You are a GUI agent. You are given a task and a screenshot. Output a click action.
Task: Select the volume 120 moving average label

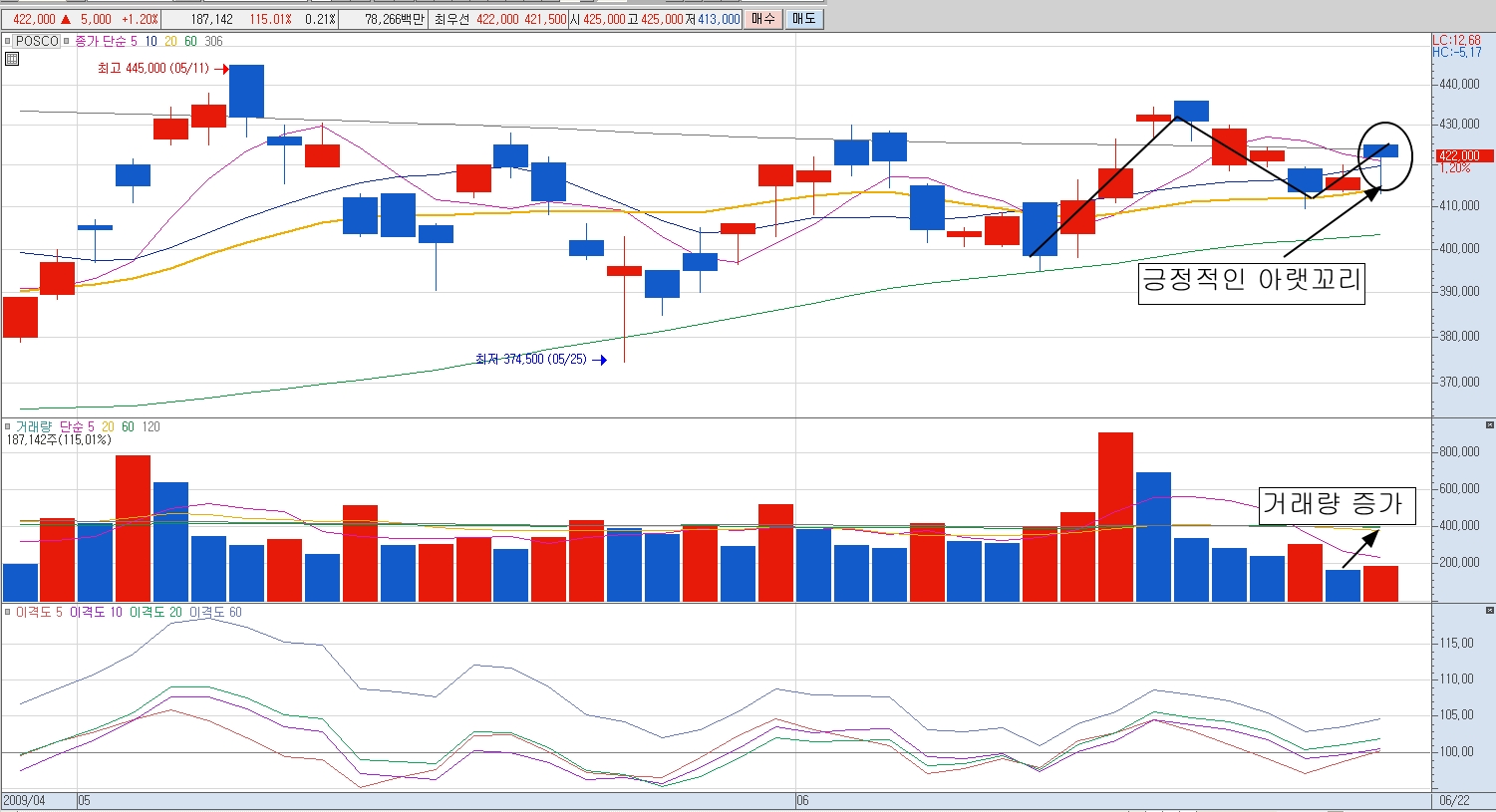pyautogui.click(x=150, y=426)
